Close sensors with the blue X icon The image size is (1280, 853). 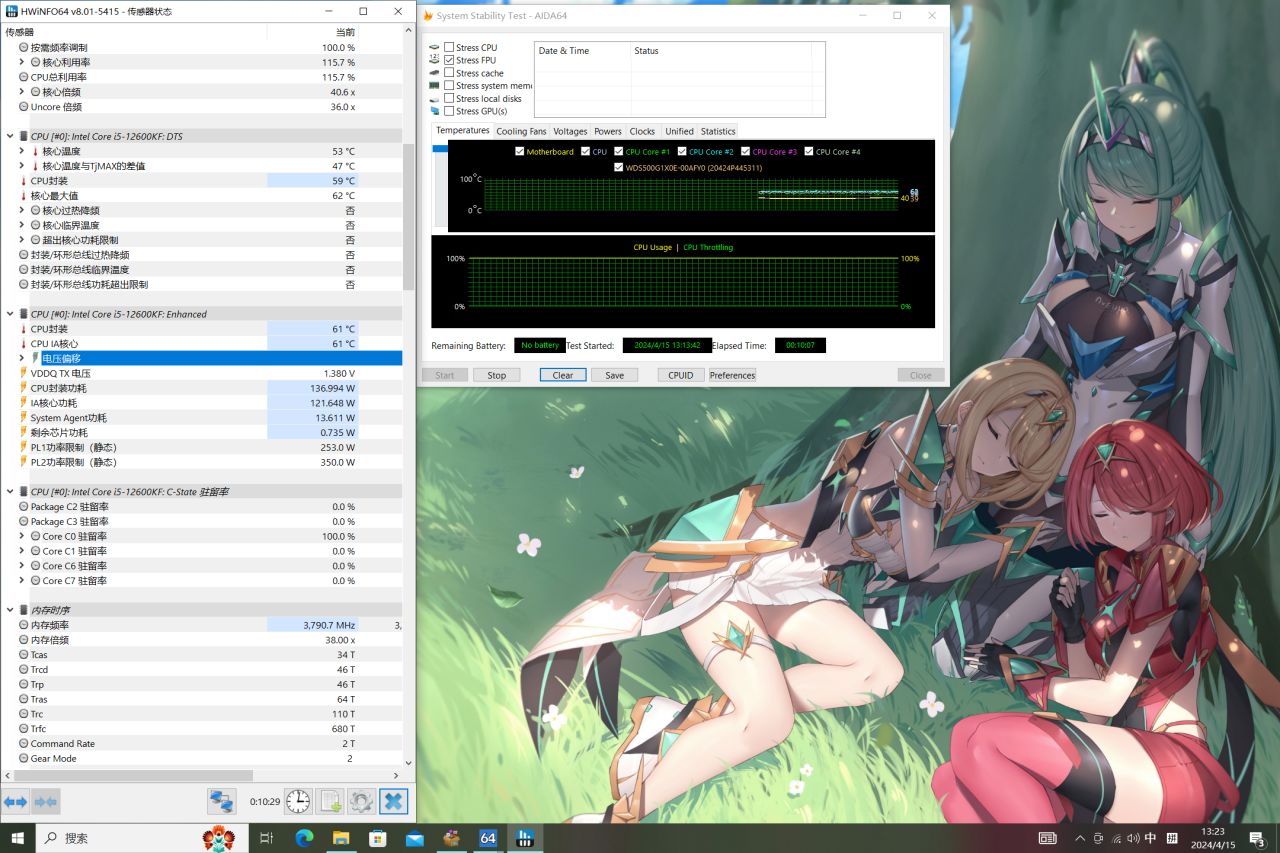click(394, 801)
